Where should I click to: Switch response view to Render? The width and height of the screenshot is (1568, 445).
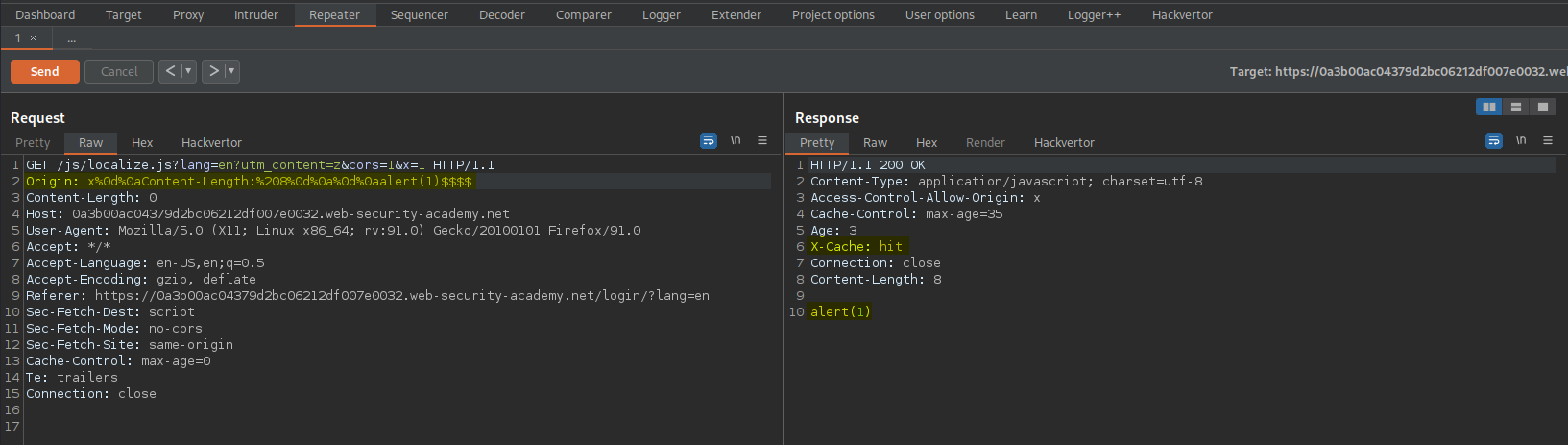[x=985, y=142]
